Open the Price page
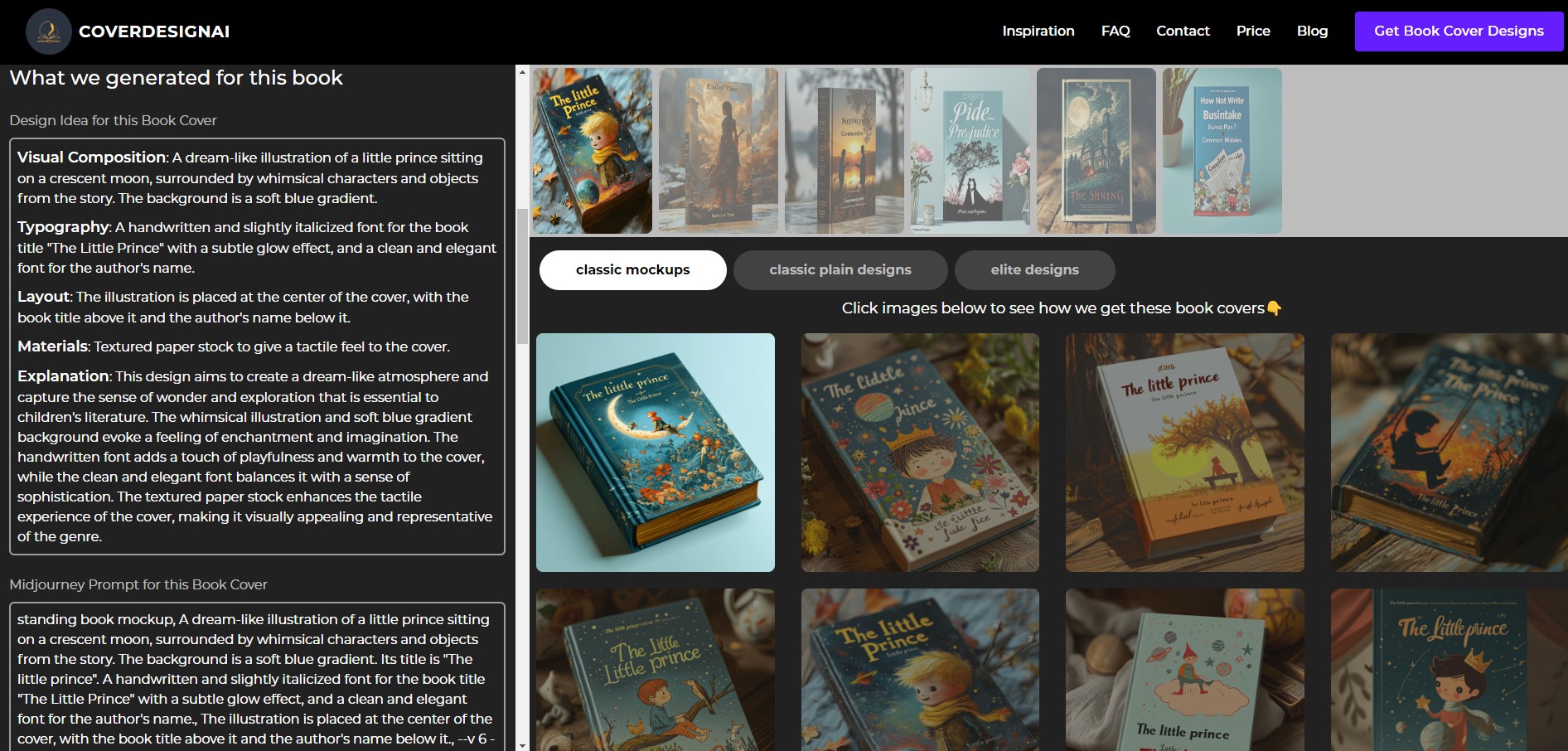1568x751 pixels. pos(1253,31)
